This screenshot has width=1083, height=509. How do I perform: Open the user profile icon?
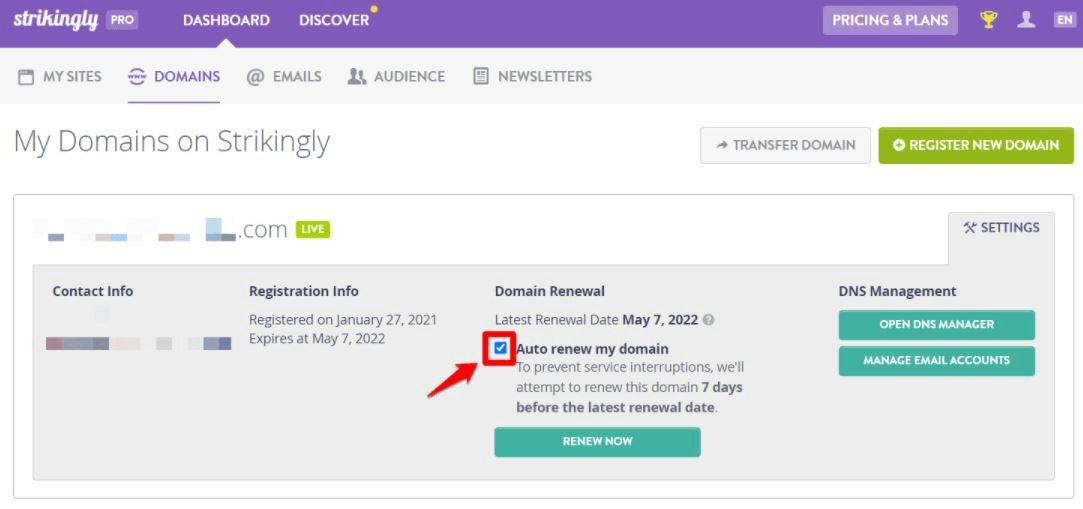pos(1026,20)
